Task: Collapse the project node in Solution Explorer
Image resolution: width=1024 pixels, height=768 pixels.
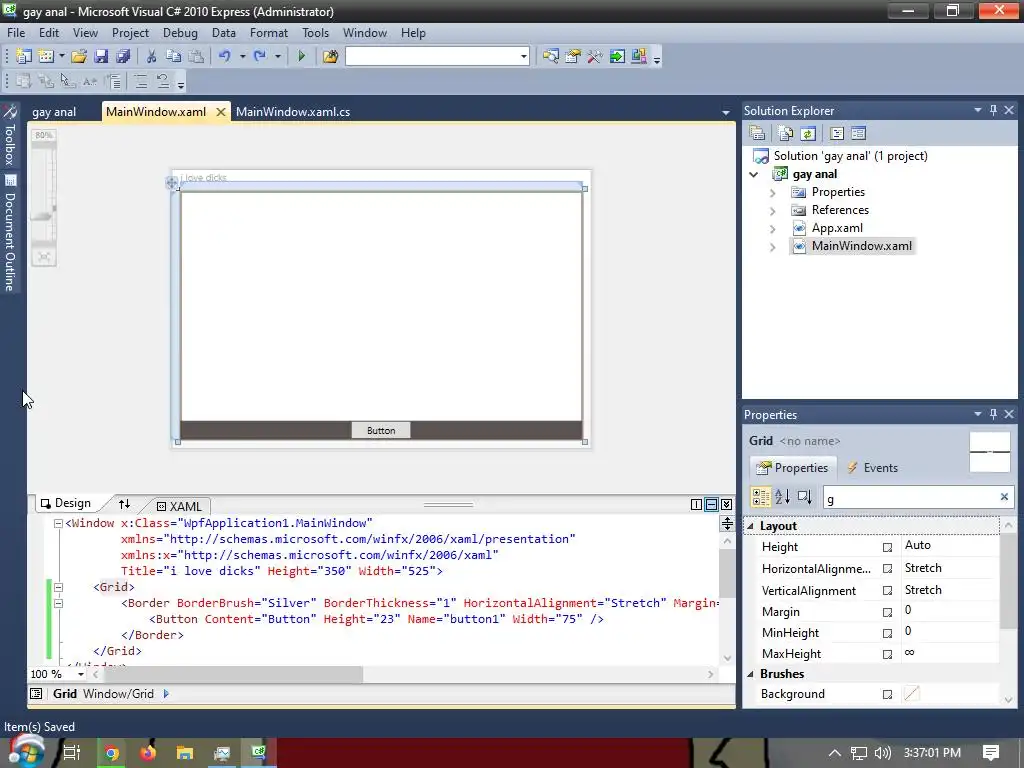Action: 754,174
